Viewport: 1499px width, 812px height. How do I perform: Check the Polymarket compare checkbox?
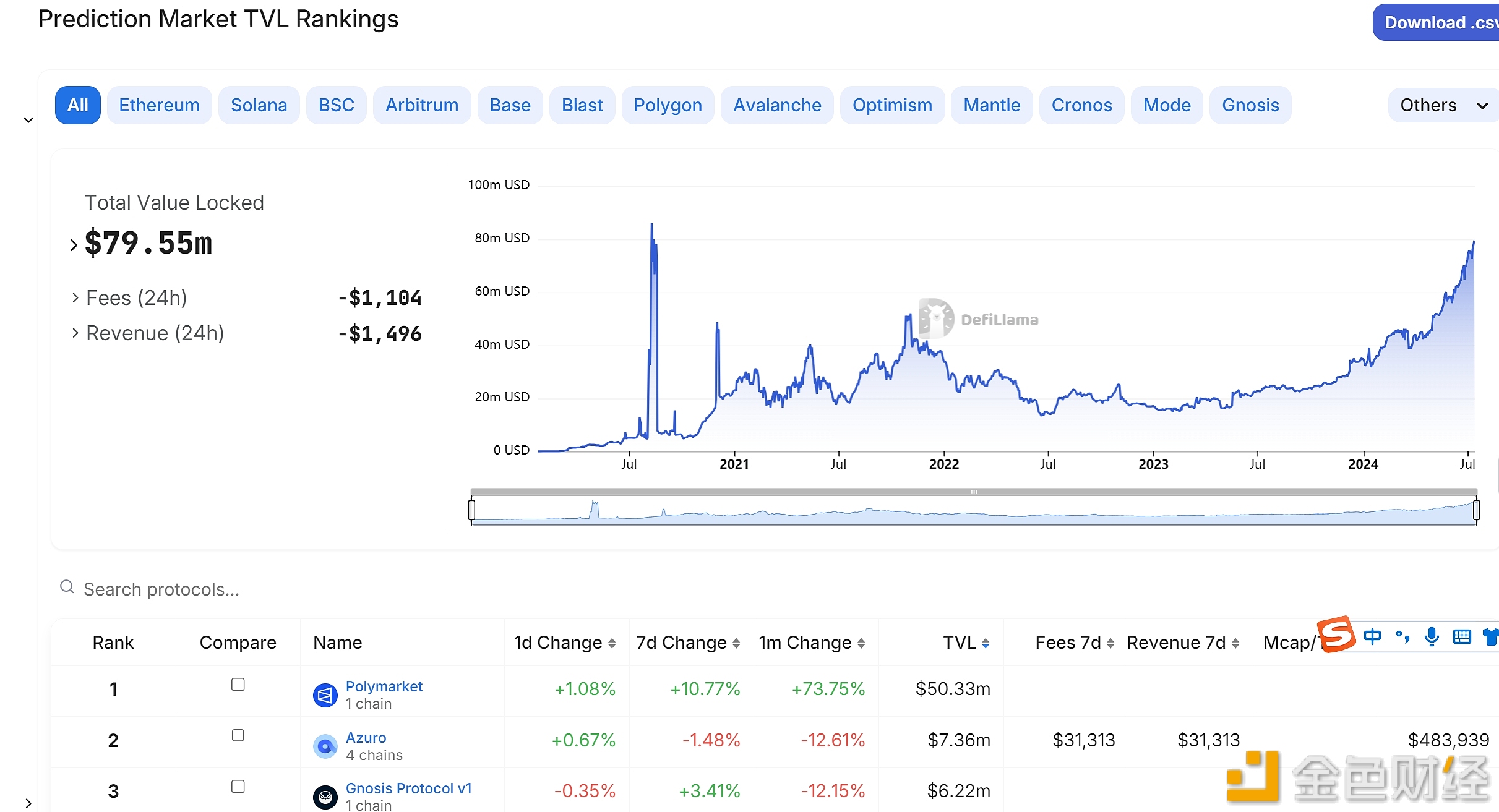point(238,685)
